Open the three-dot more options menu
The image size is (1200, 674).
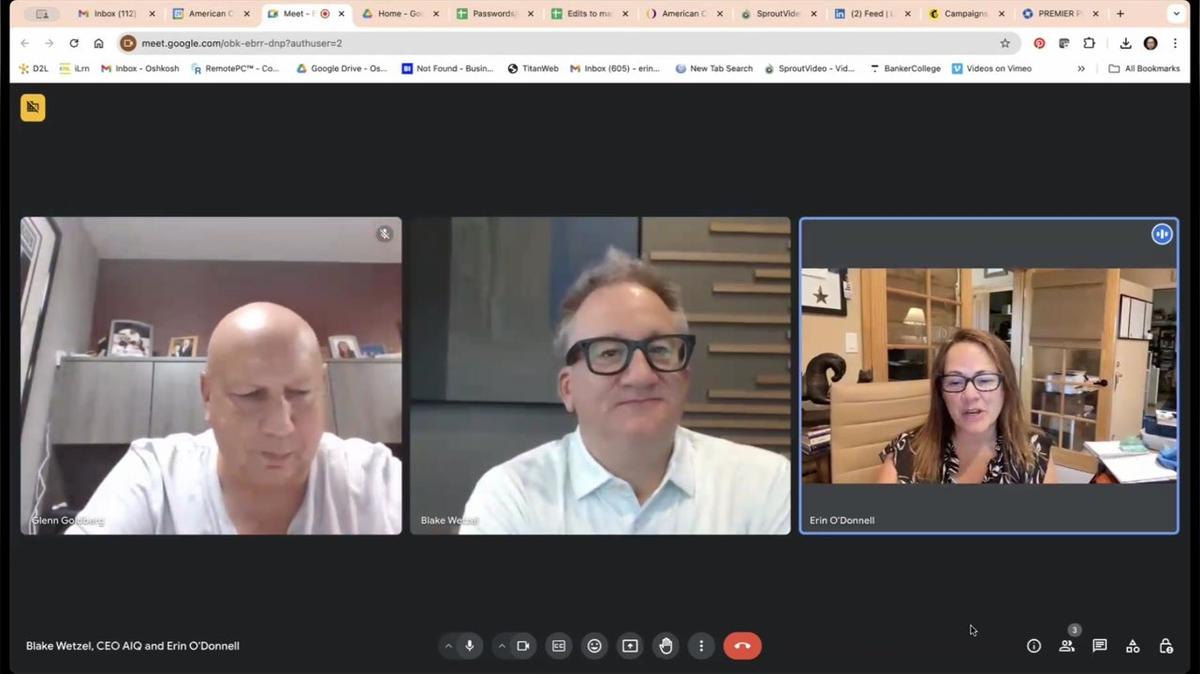[x=701, y=646]
